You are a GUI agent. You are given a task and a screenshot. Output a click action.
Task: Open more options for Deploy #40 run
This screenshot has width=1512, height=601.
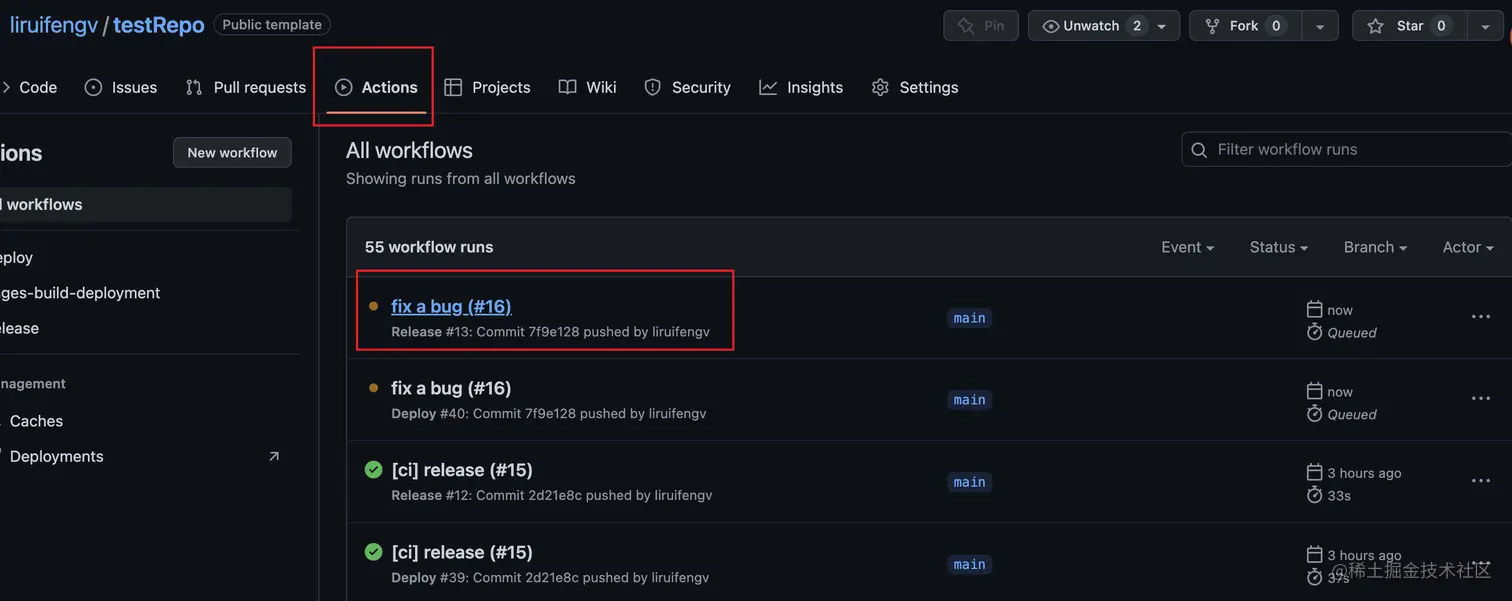[1481, 399]
